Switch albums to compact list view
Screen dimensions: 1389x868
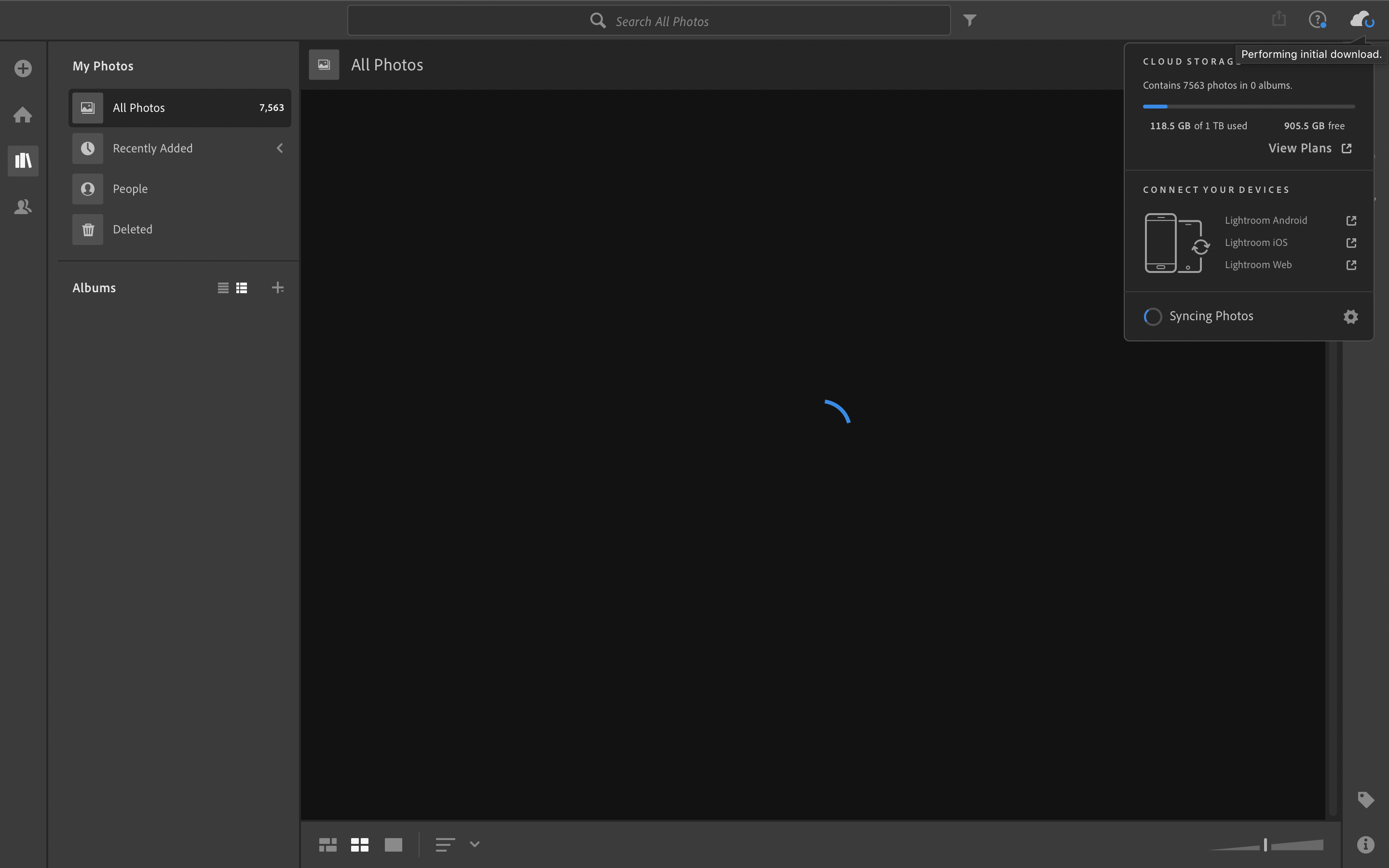tap(223, 288)
